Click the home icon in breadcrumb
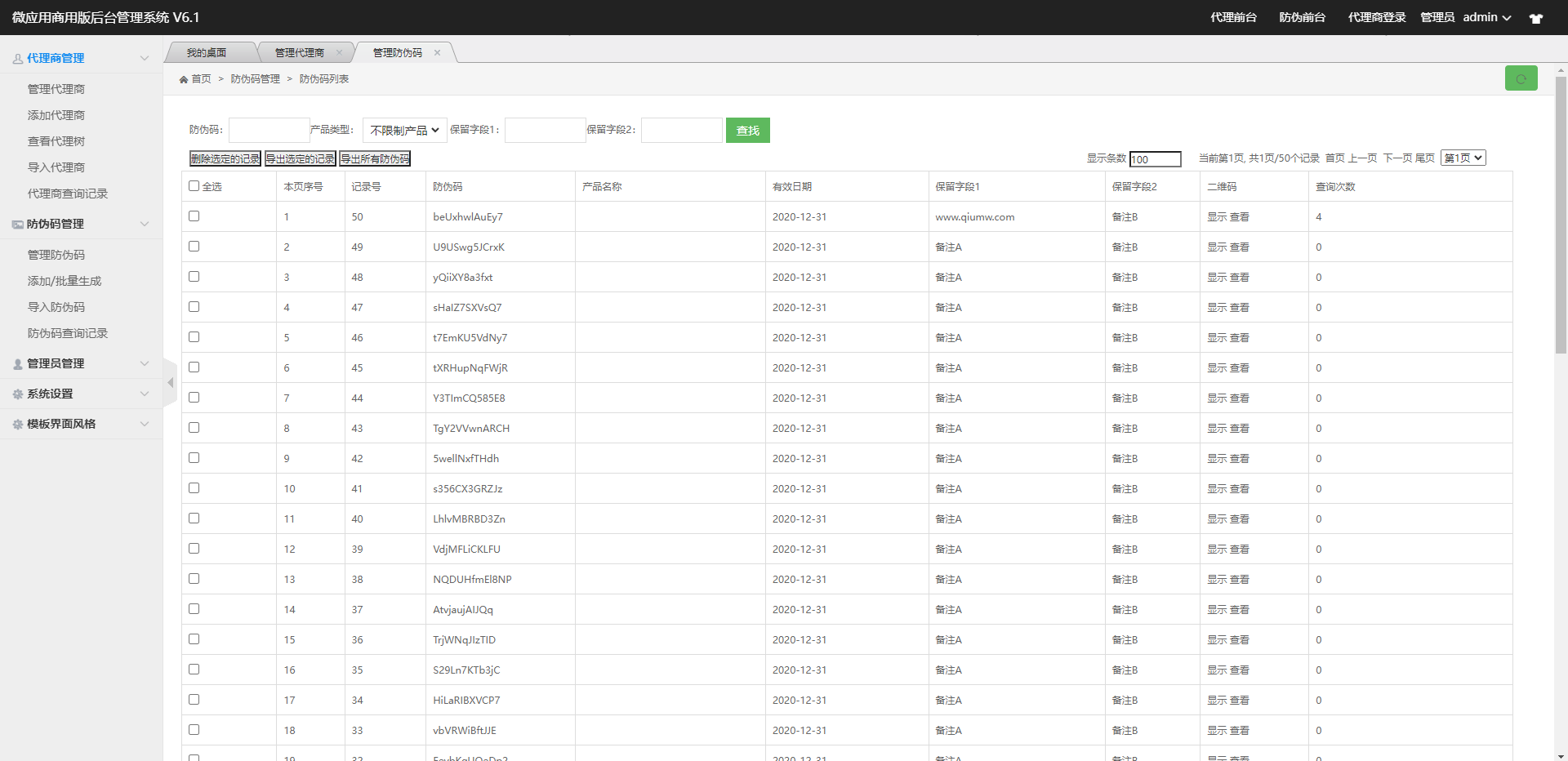Viewport: 1568px width, 761px height. tap(184, 79)
